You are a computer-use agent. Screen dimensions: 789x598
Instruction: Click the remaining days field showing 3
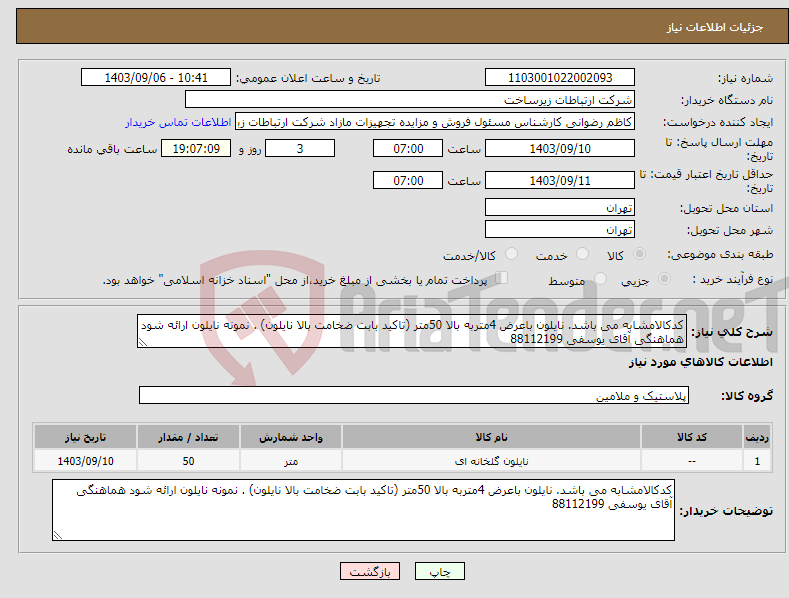click(300, 148)
